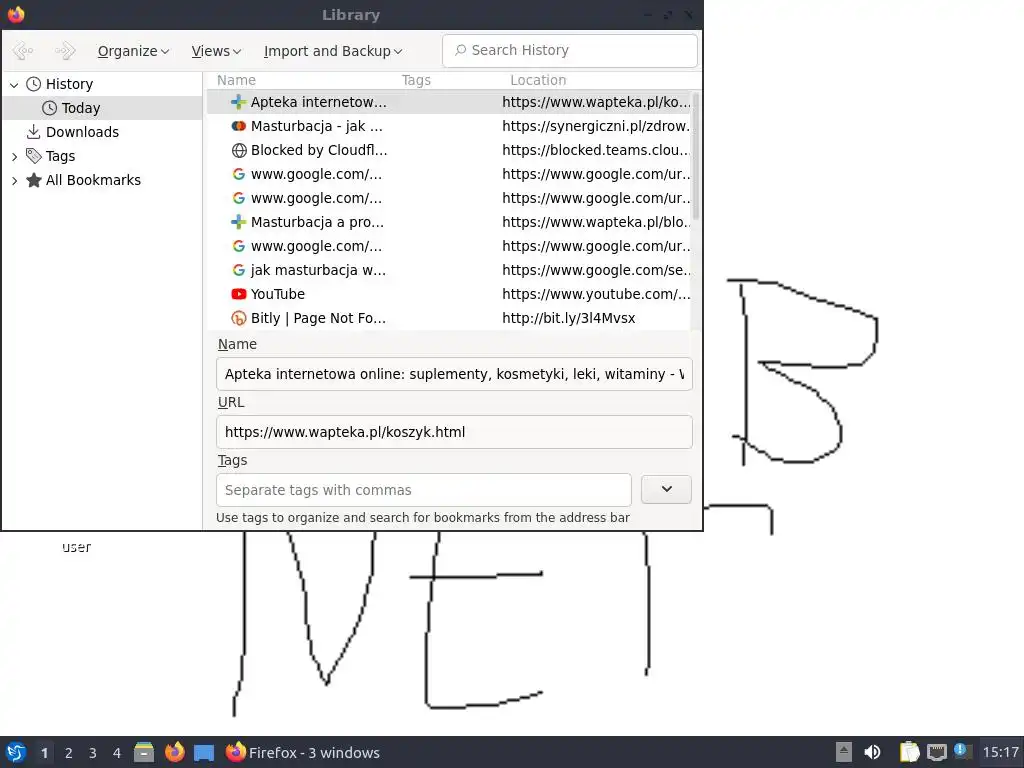Select the 'Masturbacja a pro…' wapteka entry
Viewport: 1024px width, 768px height.
coord(449,222)
